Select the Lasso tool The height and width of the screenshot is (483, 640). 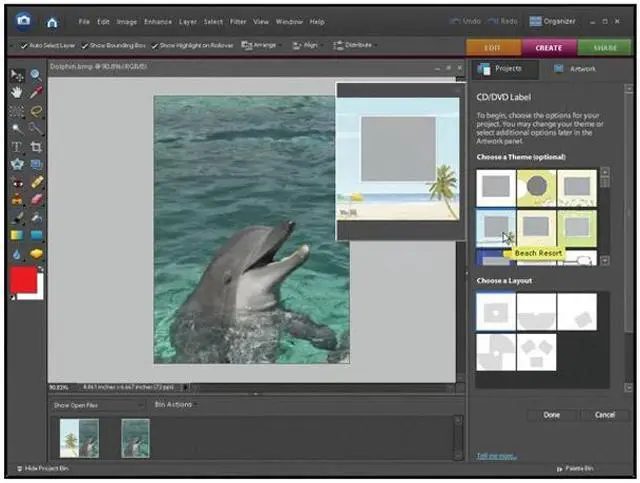[36, 111]
